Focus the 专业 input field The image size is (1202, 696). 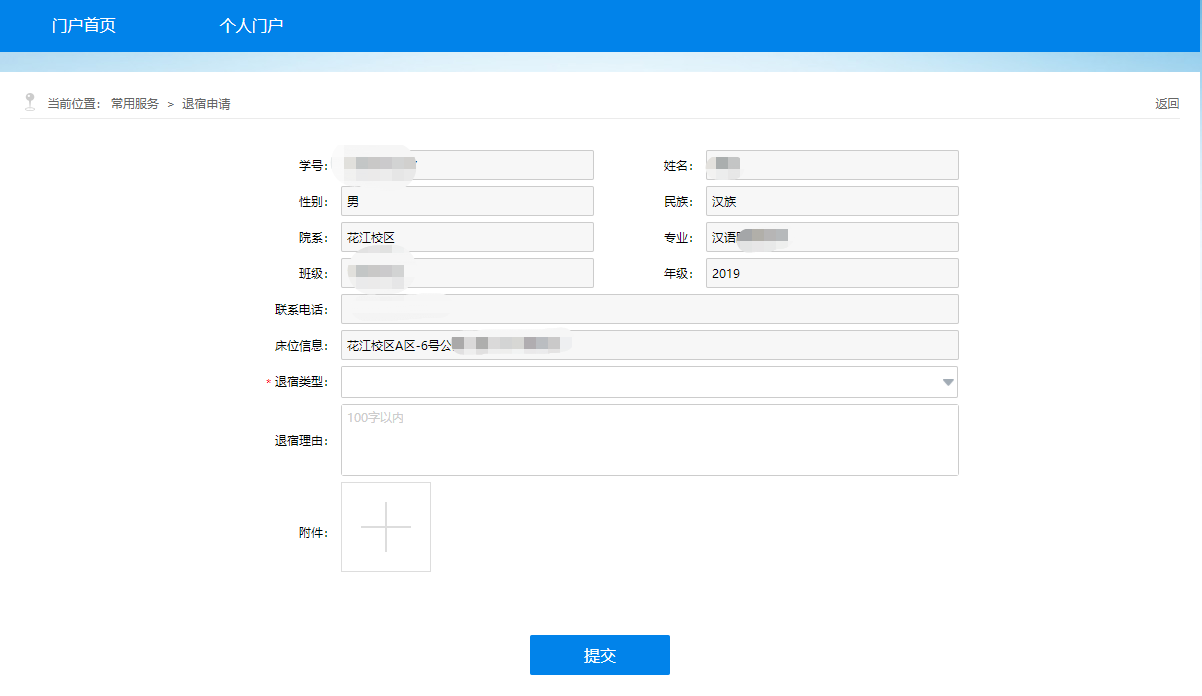coord(832,237)
